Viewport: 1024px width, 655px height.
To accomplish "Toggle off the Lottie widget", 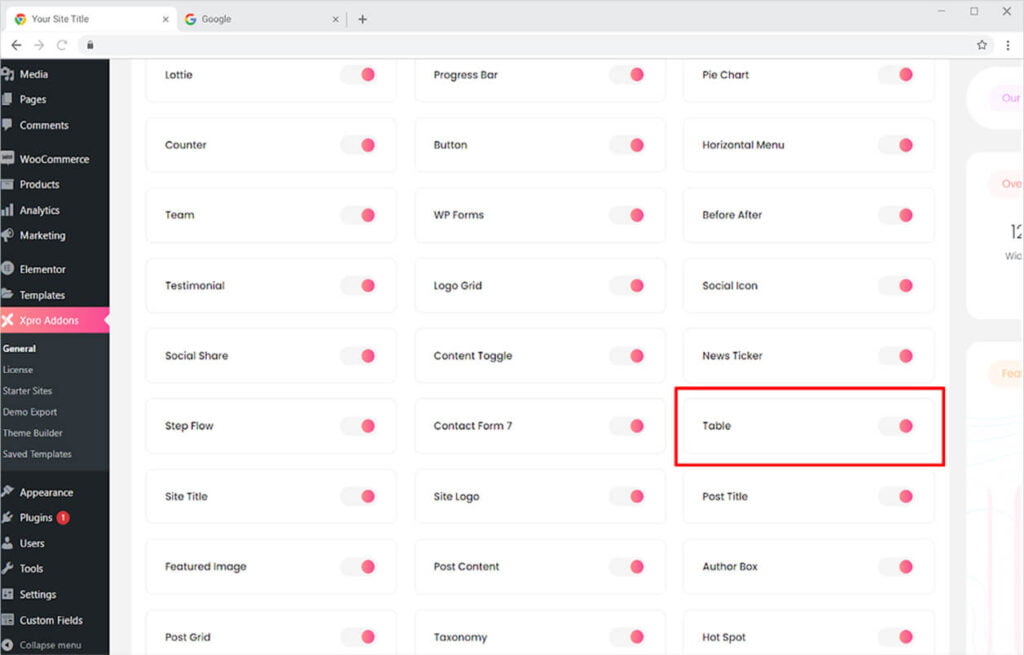I will (358, 75).
